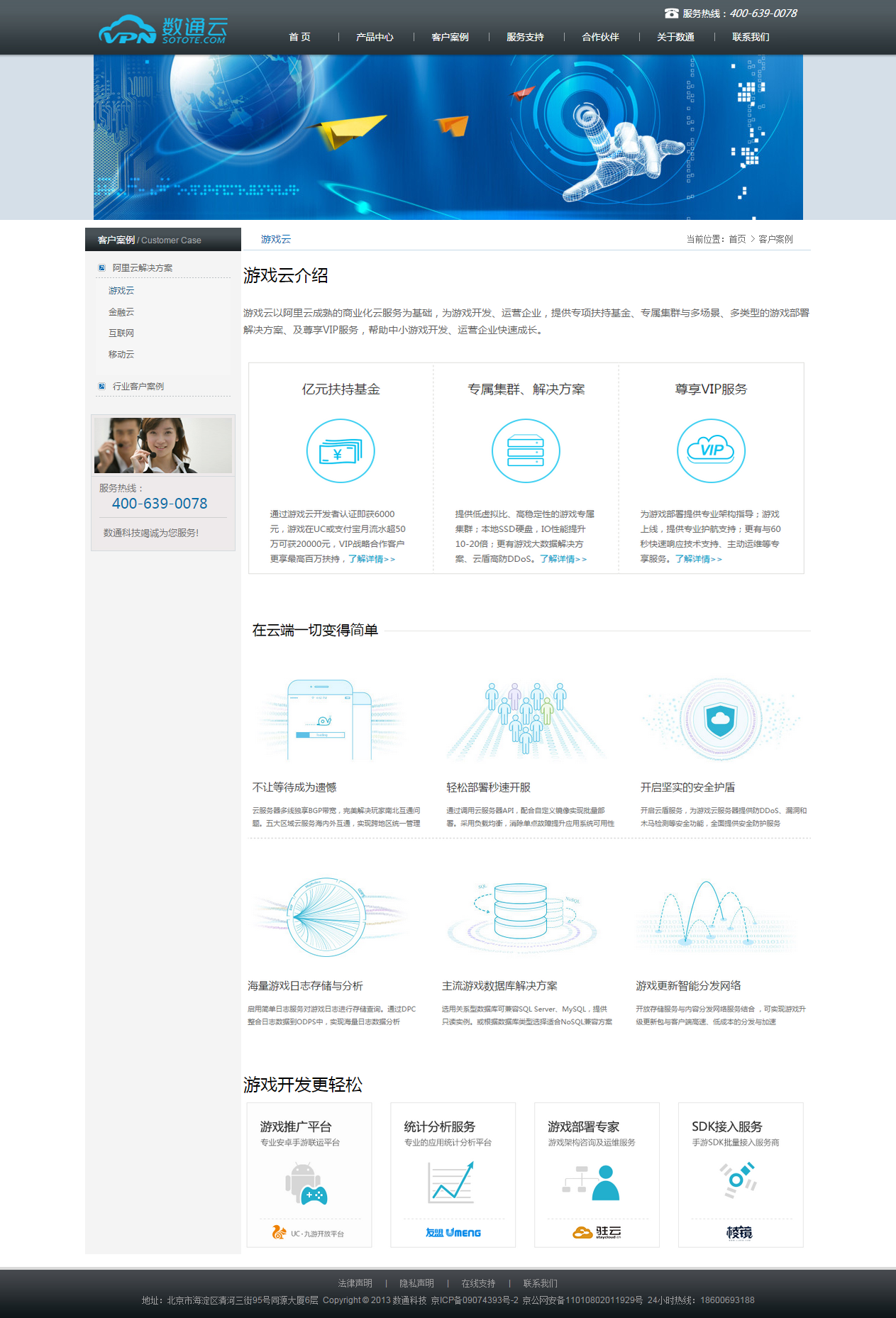Click the Android gamepad promotion icon
896x1318 pixels.
(x=306, y=1184)
